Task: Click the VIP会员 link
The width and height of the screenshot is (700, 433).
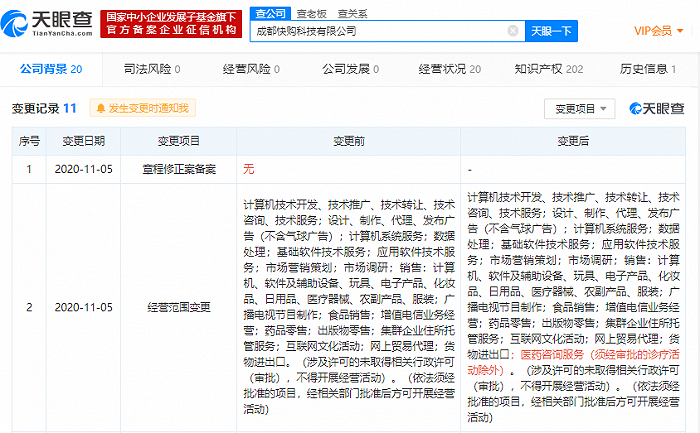Action: click(653, 31)
